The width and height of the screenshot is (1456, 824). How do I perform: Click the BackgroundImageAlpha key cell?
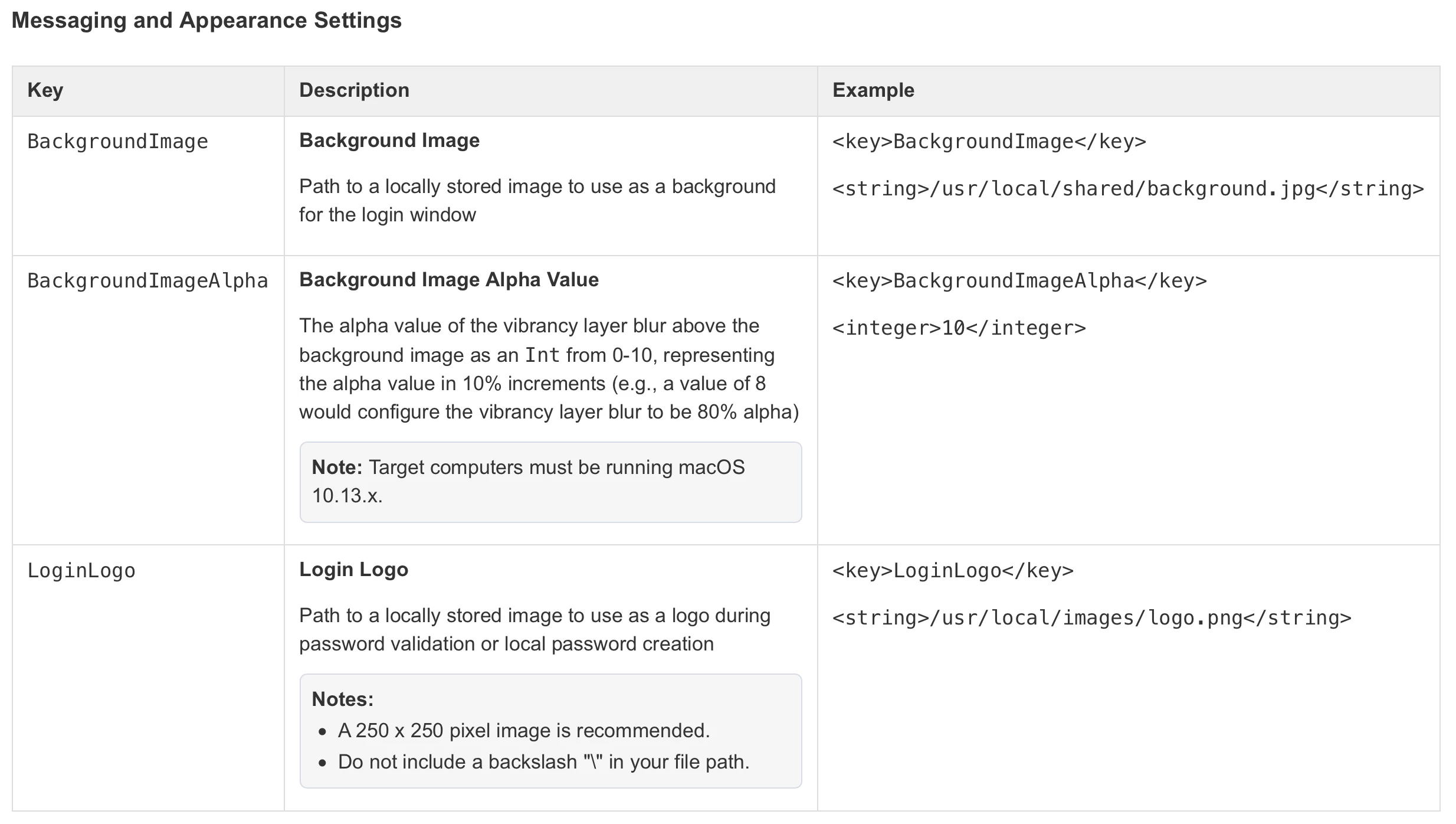147,281
